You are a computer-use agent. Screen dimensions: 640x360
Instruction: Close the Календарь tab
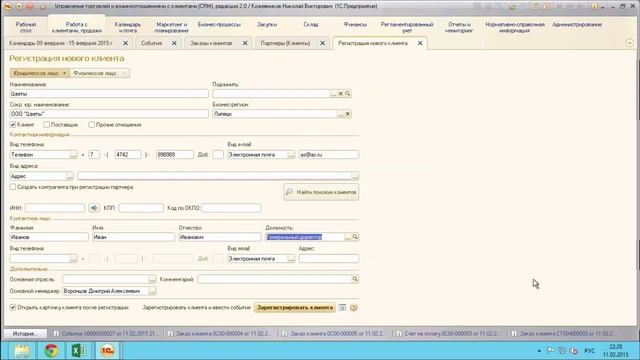tap(125, 43)
